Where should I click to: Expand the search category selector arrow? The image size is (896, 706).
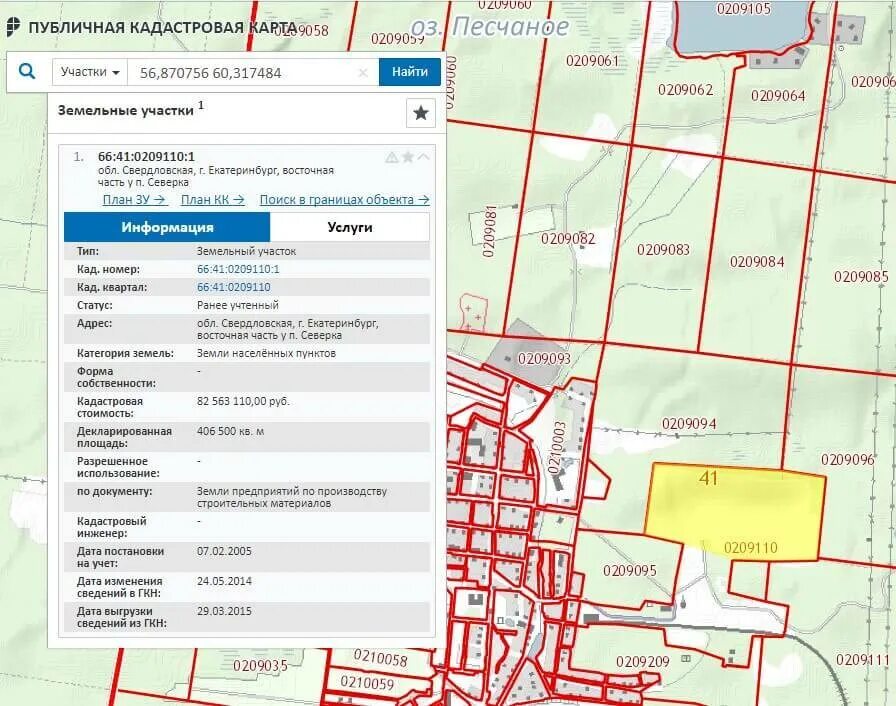tap(116, 71)
